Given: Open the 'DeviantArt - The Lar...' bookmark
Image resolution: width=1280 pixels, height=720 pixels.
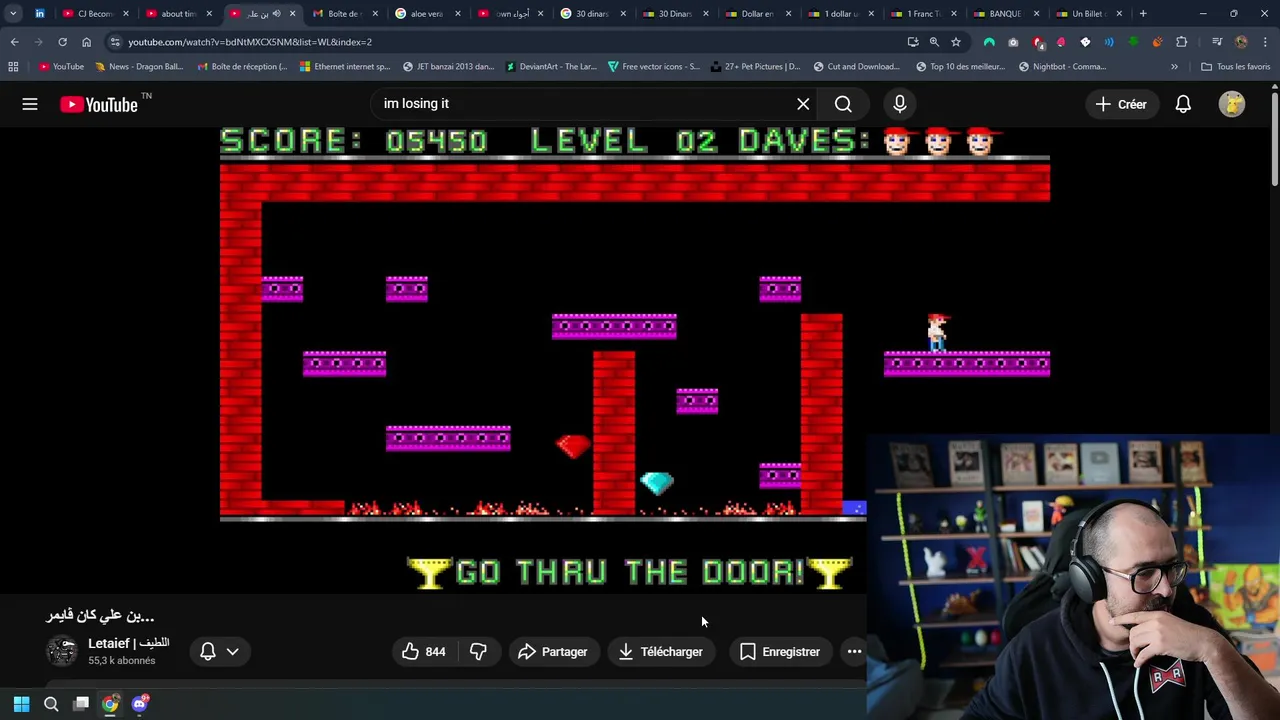Looking at the screenshot, I should pos(551,67).
